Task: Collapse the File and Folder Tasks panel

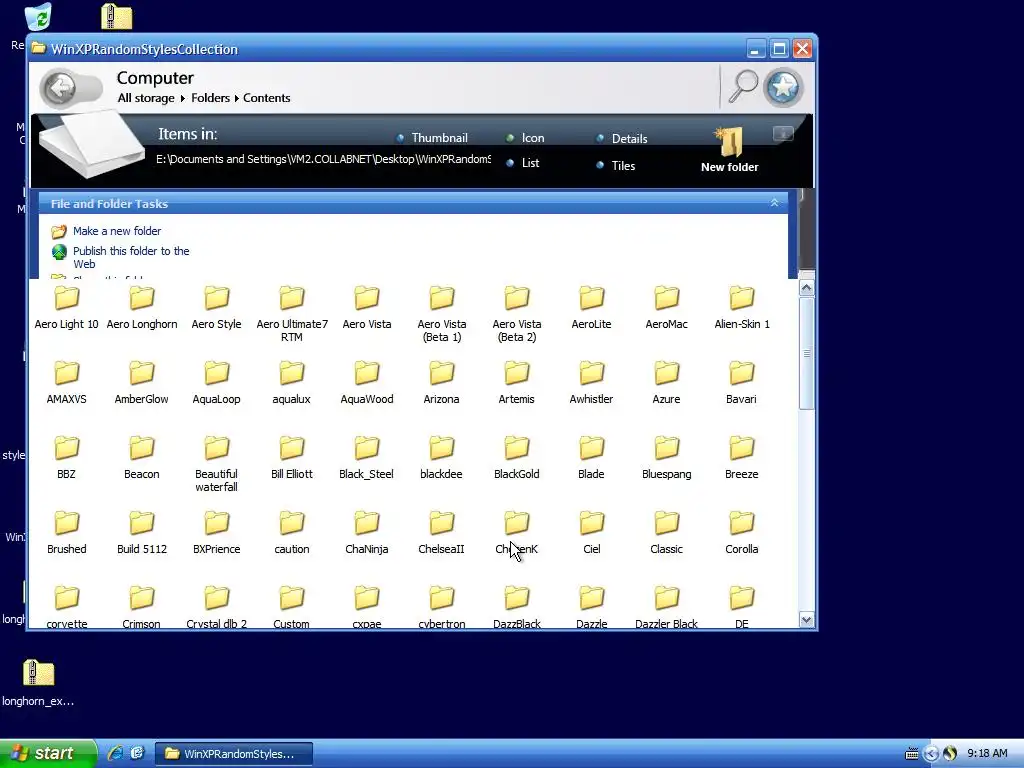Action: click(775, 203)
